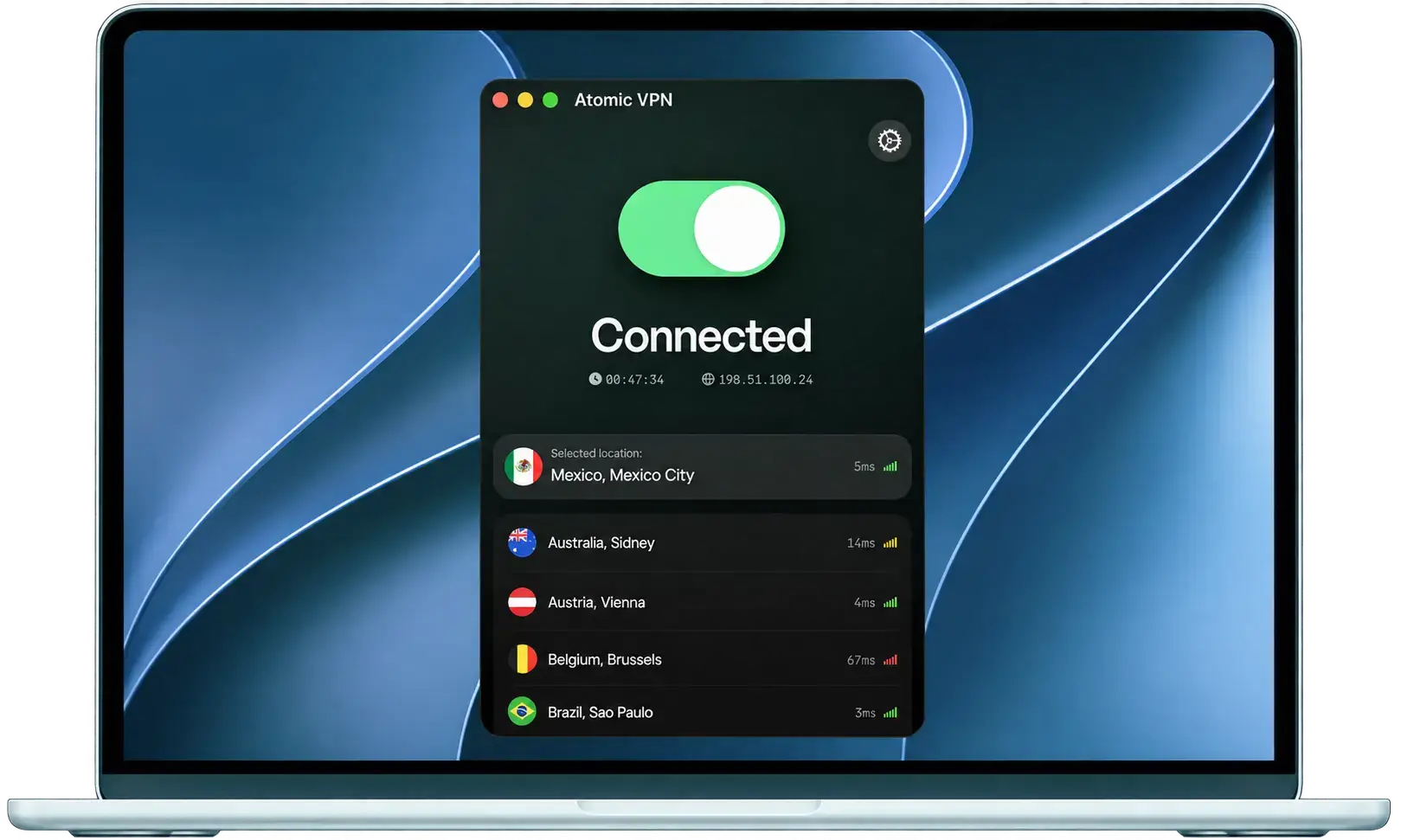The width and height of the screenshot is (1401, 840).
Task: Click the Australia flag icon
Action: click(522, 542)
